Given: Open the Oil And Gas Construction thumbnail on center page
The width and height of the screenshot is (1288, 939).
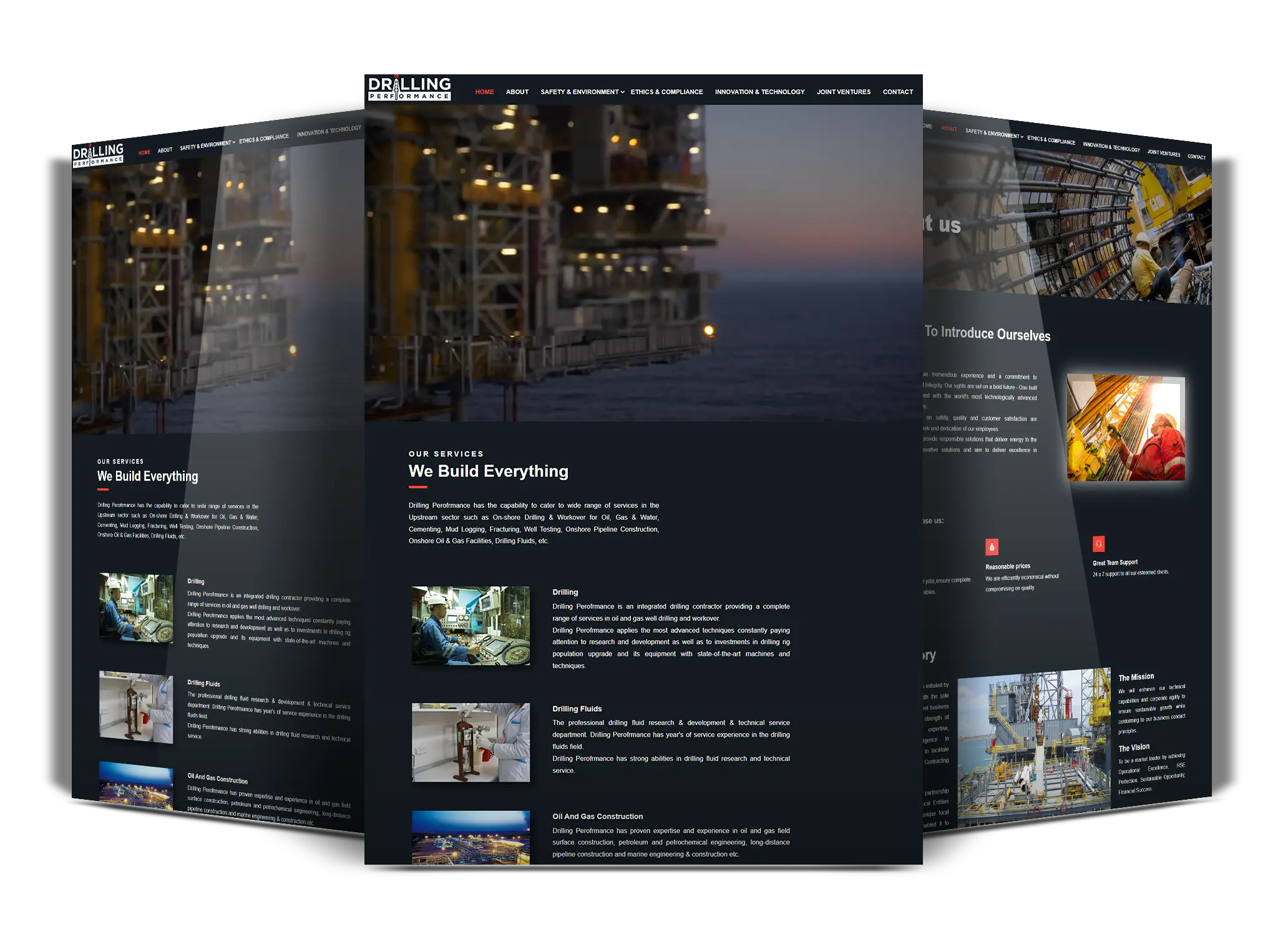Looking at the screenshot, I should [471, 837].
